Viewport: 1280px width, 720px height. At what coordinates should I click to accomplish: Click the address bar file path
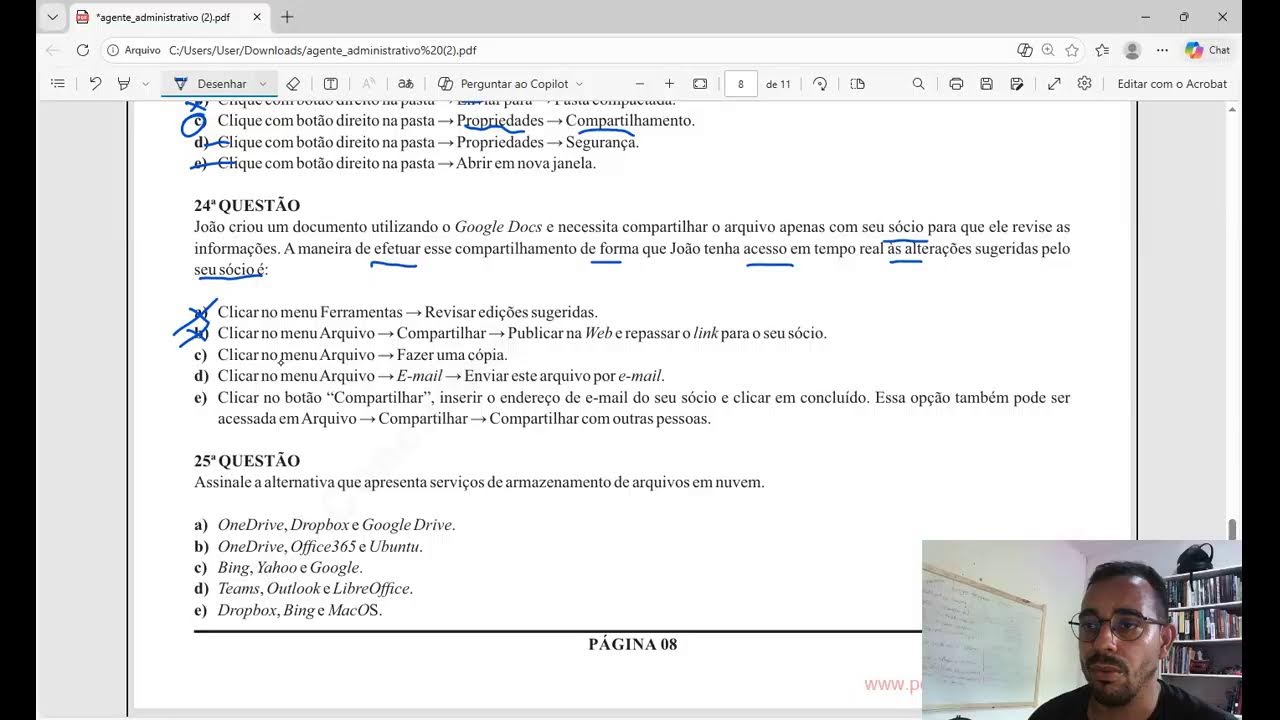322,50
